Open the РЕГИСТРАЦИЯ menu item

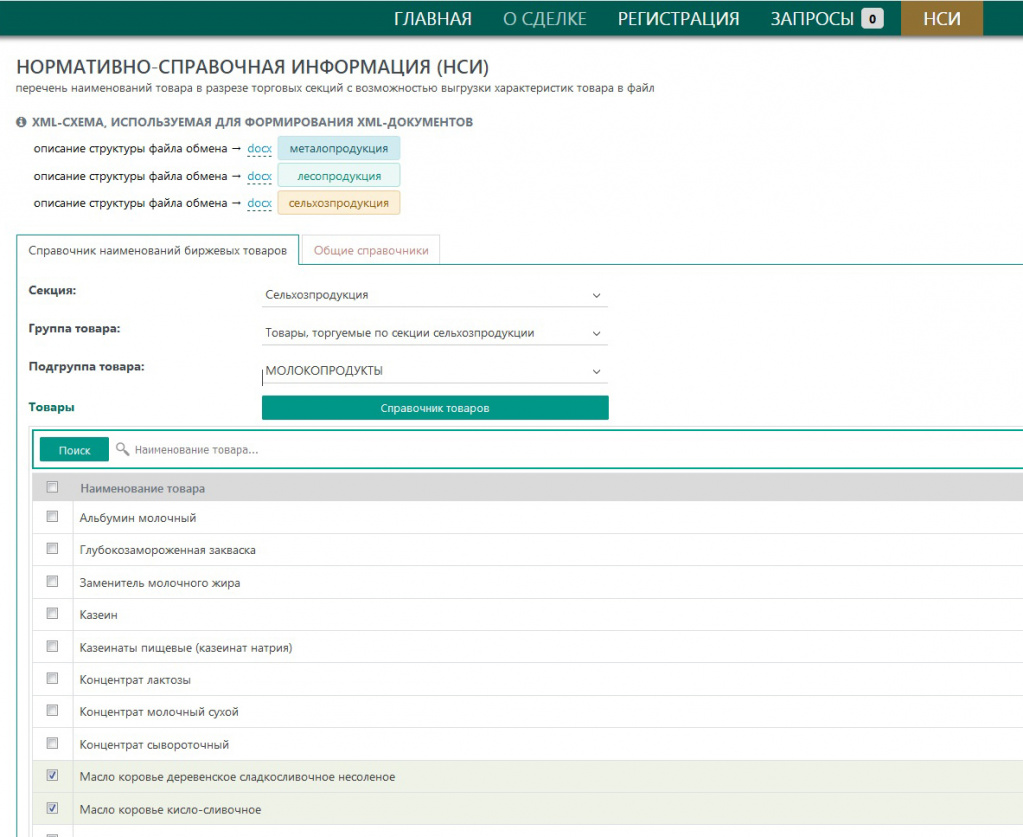click(678, 19)
